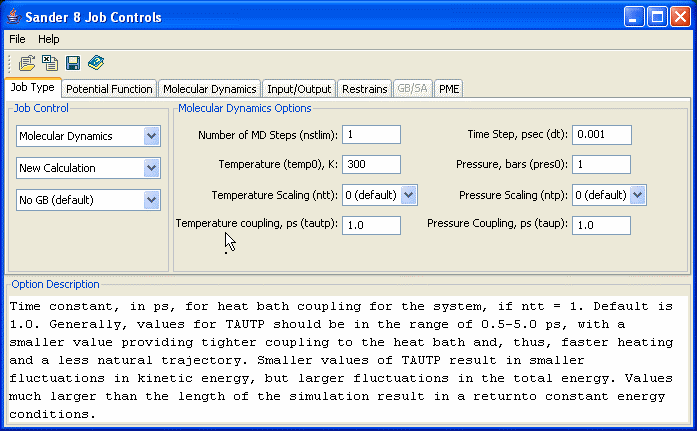Open the Help menu
Viewport: 697px width, 431px height.
[x=48, y=39]
